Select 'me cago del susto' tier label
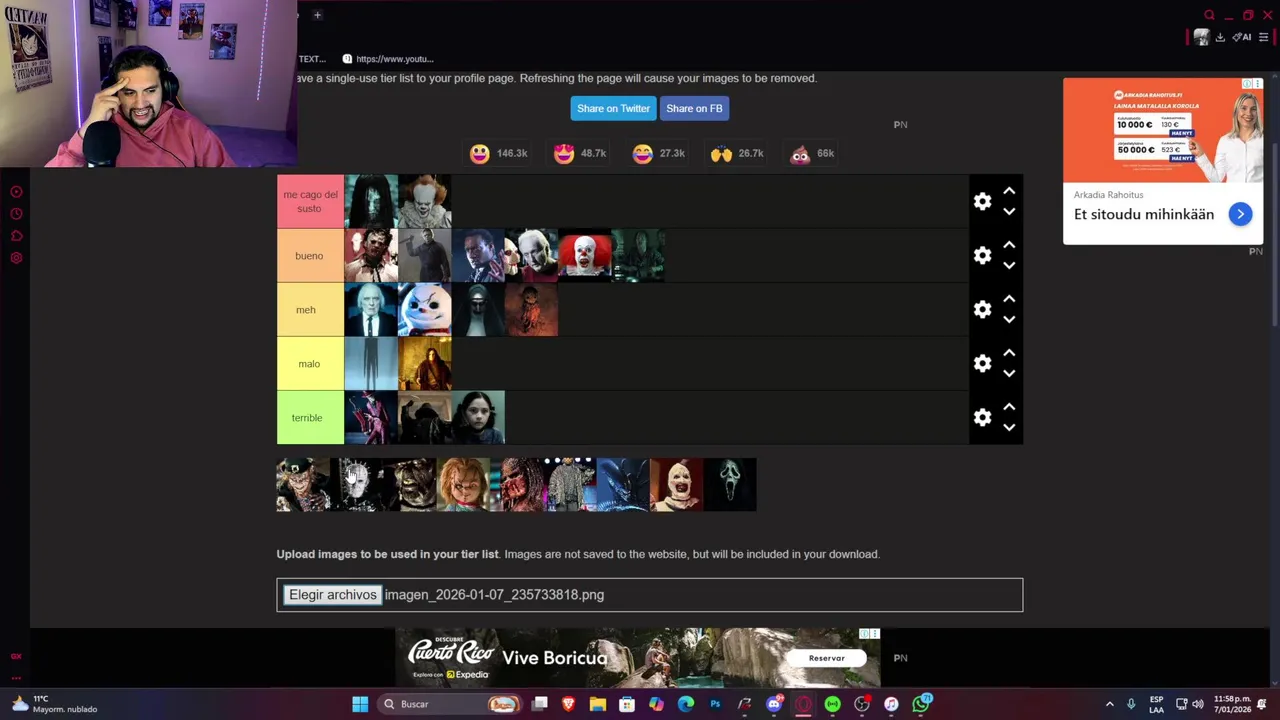The image size is (1280, 720). [x=310, y=201]
